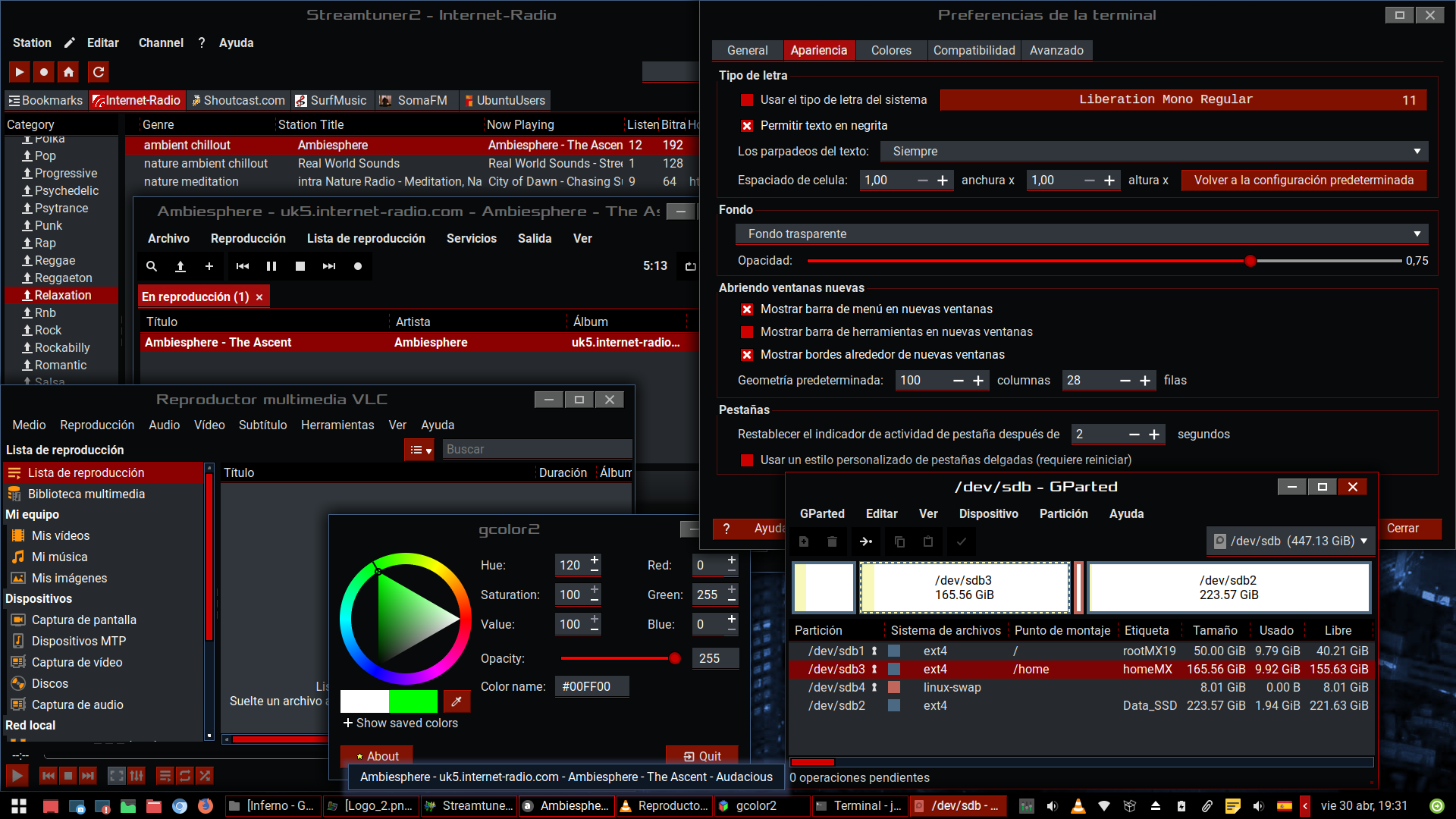Open Shoutcast.com tab in Streamtuner2
The height and width of the screenshot is (819, 1456).
[x=238, y=101]
